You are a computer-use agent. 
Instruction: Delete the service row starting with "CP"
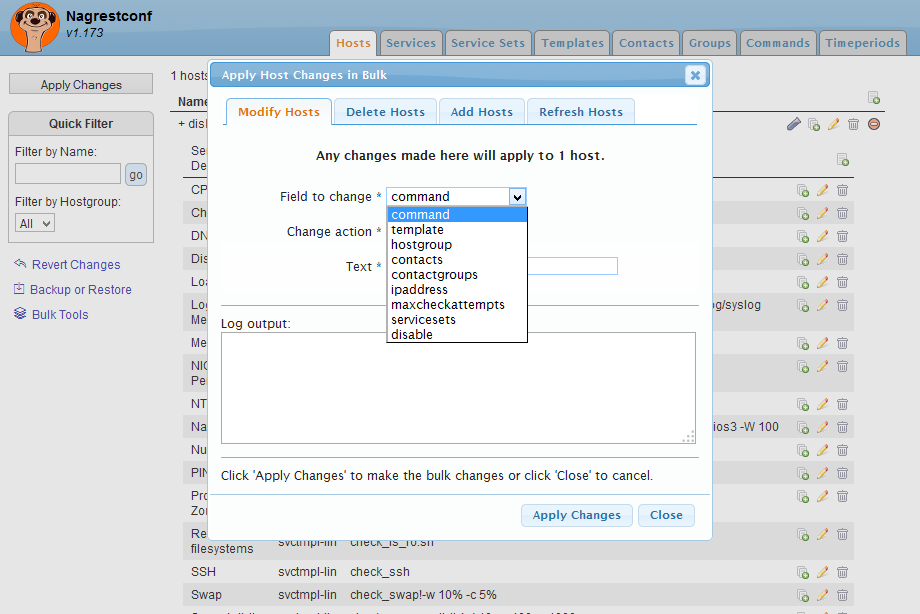[x=843, y=190]
